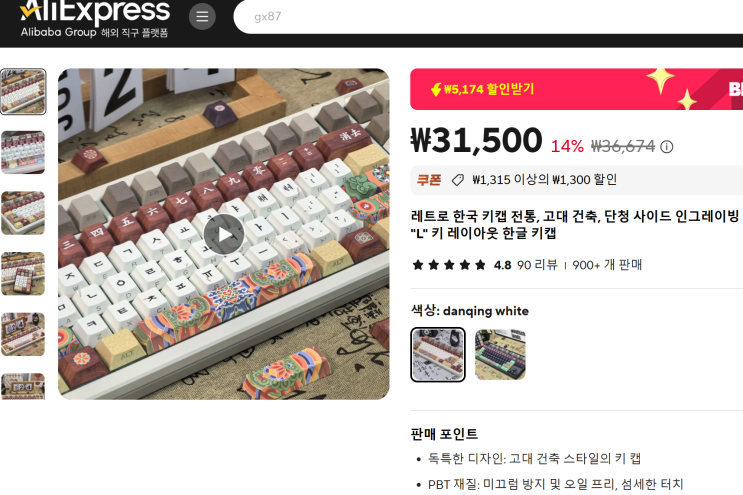This screenshot has width=743, height=495.
Task: Click the AliExpress logo
Action: (x=95, y=18)
